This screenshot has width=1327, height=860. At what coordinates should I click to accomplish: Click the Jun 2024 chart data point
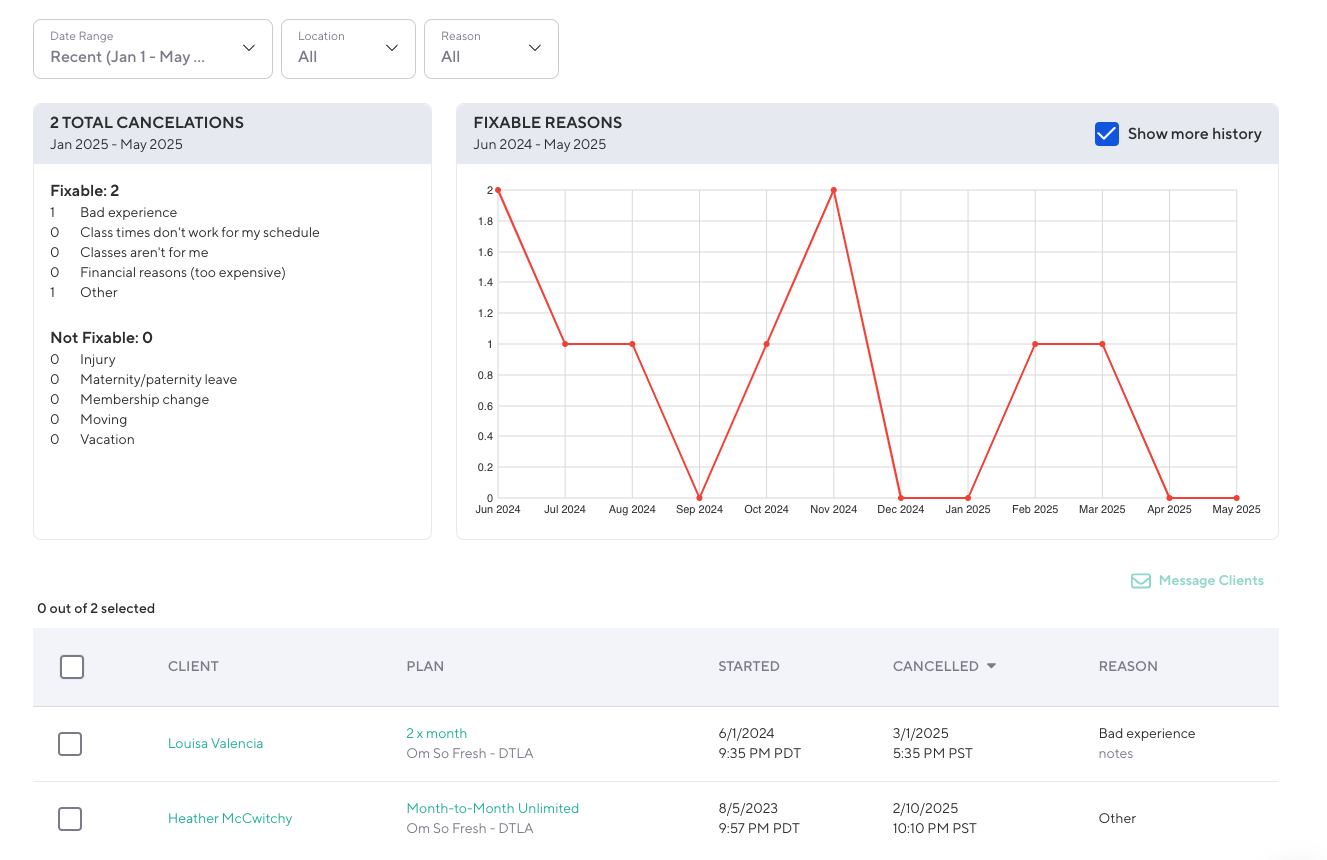(498, 190)
